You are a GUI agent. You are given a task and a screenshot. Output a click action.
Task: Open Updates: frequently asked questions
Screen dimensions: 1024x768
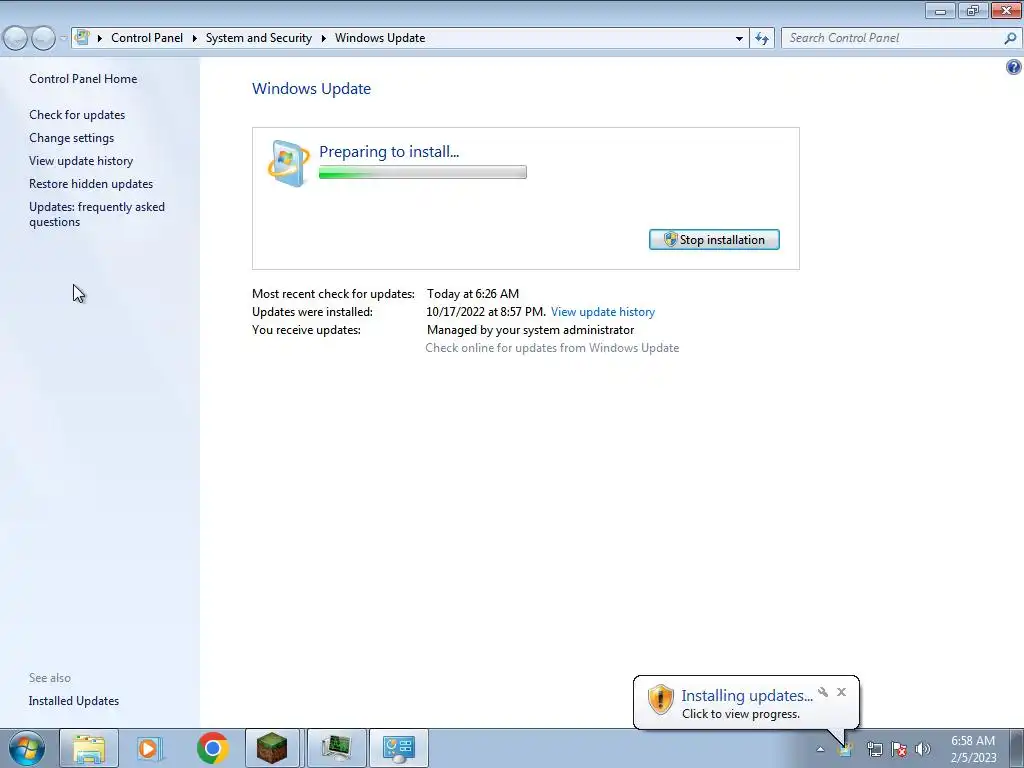(97, 214)
